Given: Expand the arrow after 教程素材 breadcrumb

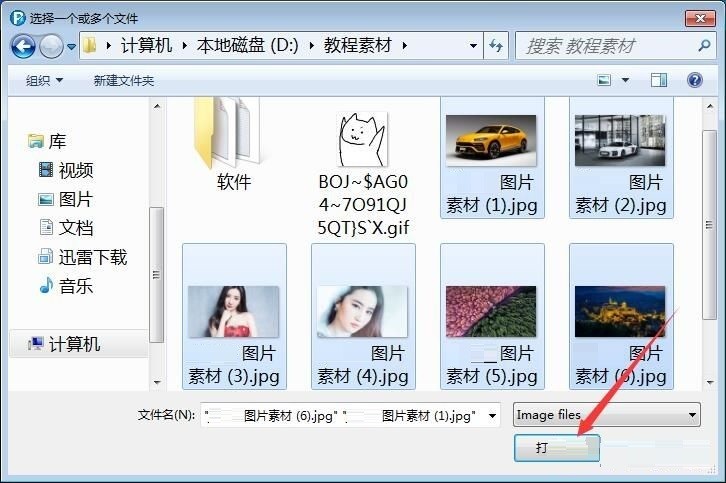Looking at the screenshot, I should (x=405, y=45).
